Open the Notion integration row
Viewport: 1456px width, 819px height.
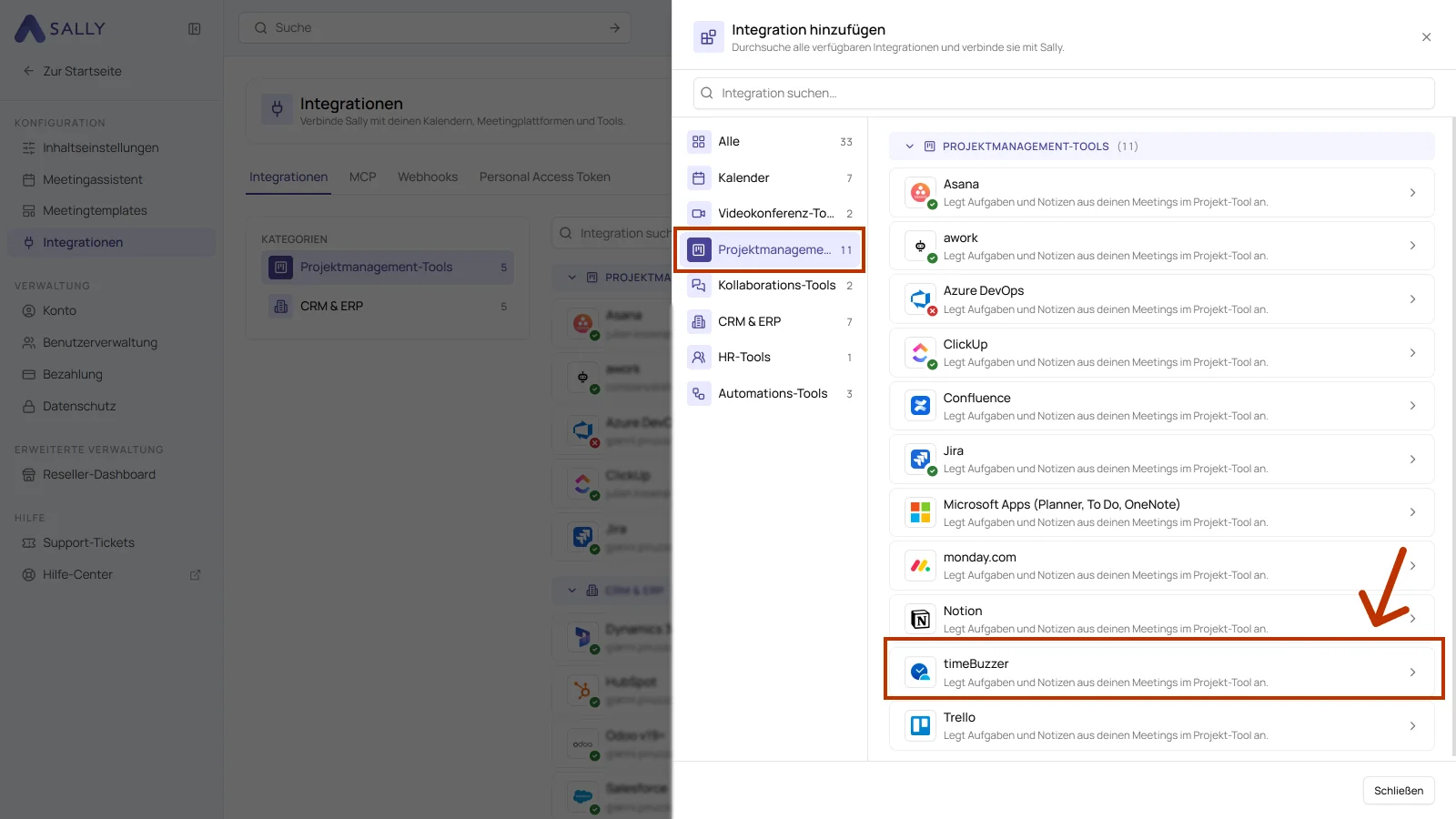[x=1162, y=619]
